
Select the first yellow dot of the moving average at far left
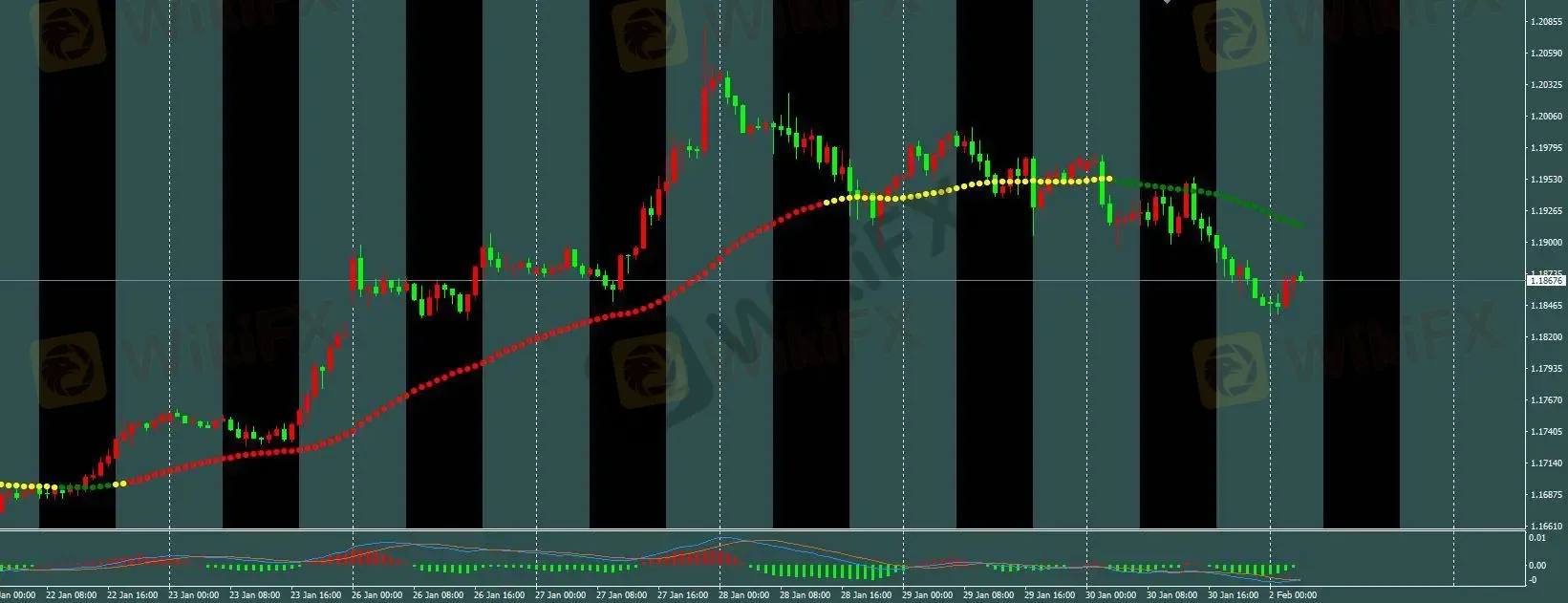(3, 485)
